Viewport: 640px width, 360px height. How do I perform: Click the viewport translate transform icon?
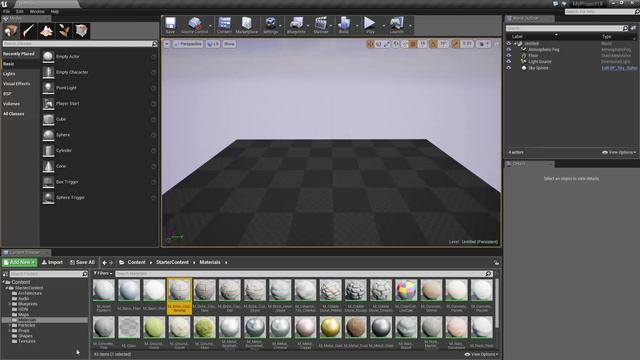click(x=370, y=44)
